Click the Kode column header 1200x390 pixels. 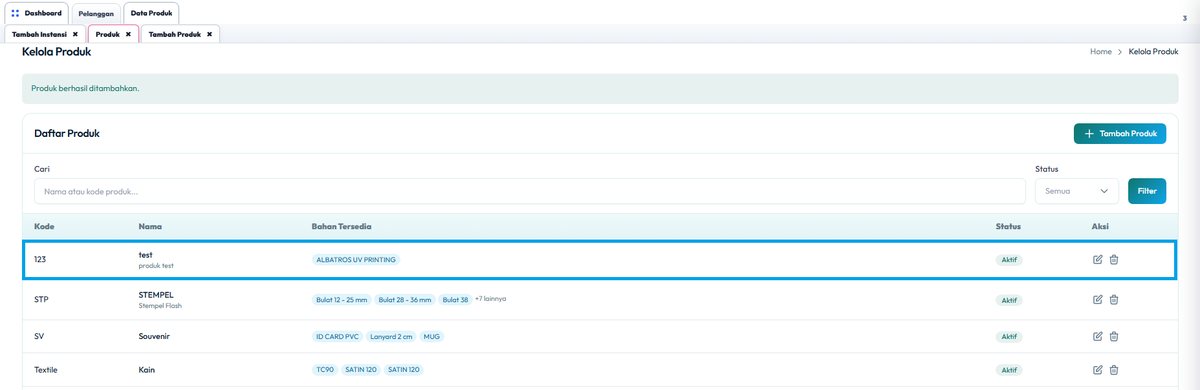pyautogui.click(x=44, y=226)
